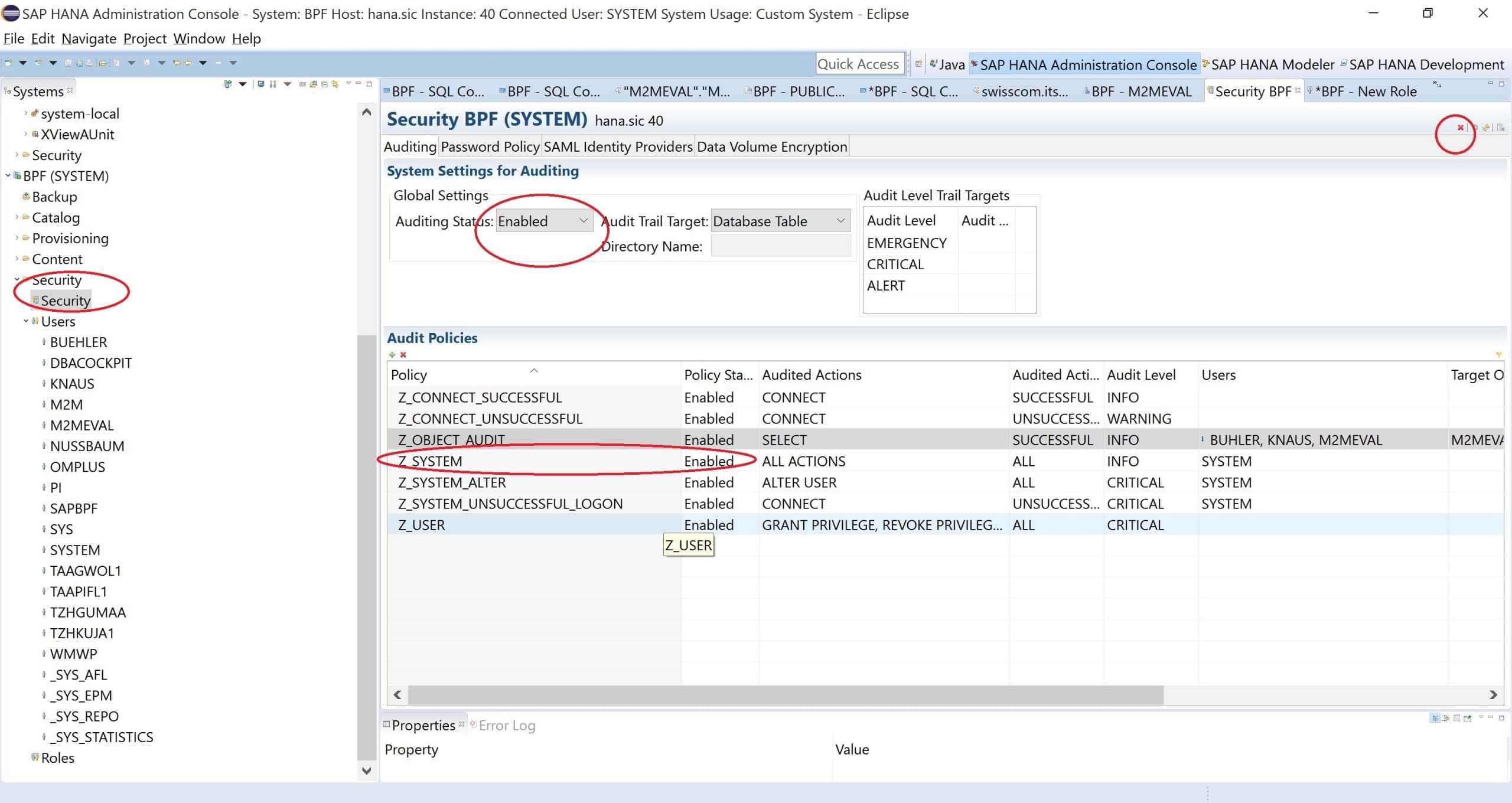This screenshot has height=803, width=1512.
Task: Click the Collapse All icon in Systems panel
Action: (324, 84)
